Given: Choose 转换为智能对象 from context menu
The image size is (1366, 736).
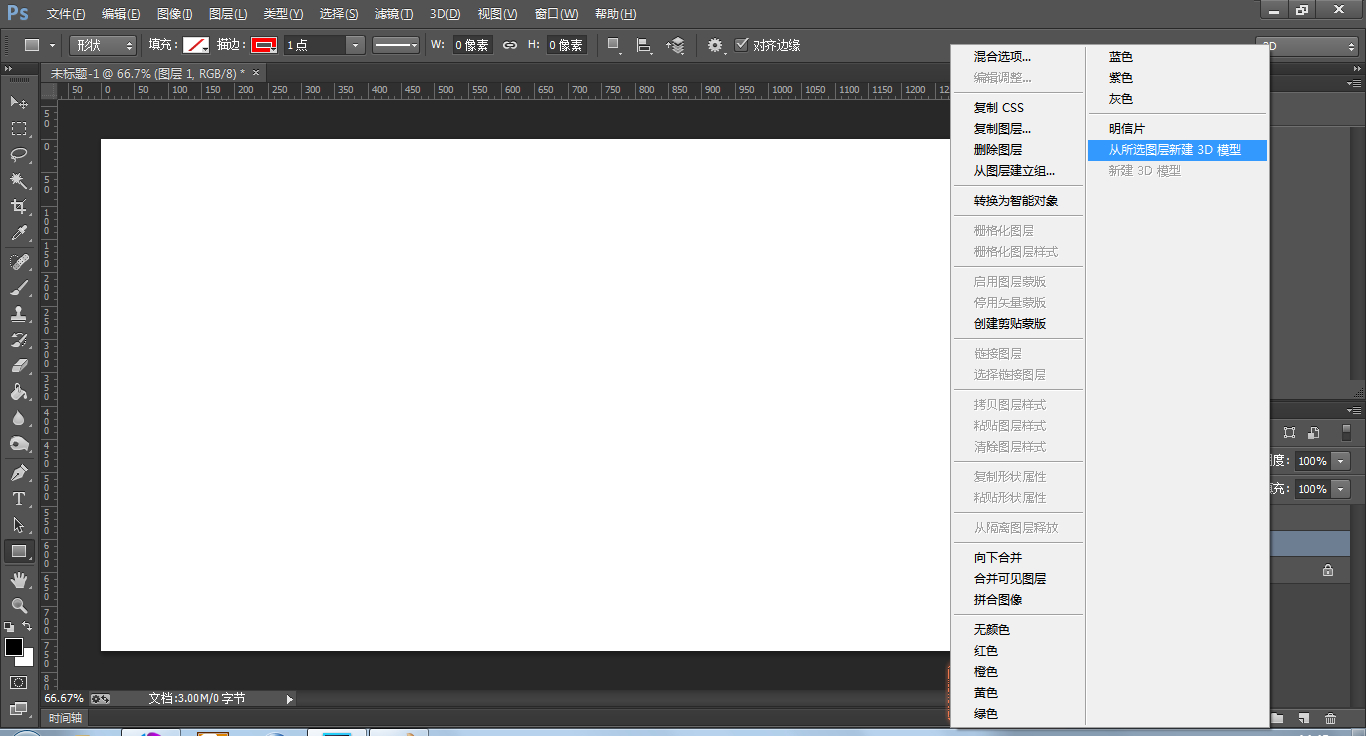Looking at the screenshot, I should click(x=1018, y=201).
